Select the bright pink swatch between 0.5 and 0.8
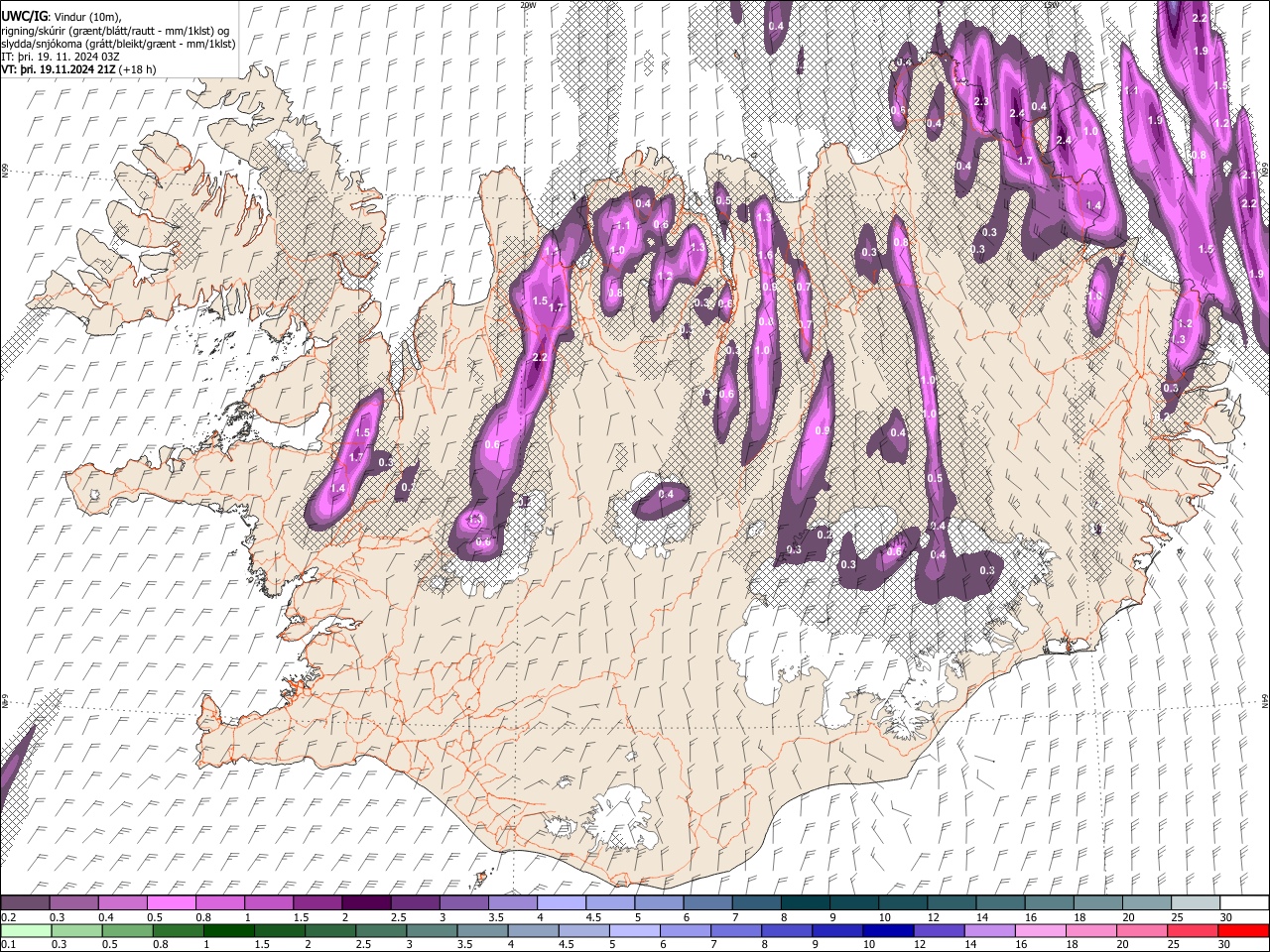Image resolution: width=1270 pixels, height=952 pixels. coord(171,902)
